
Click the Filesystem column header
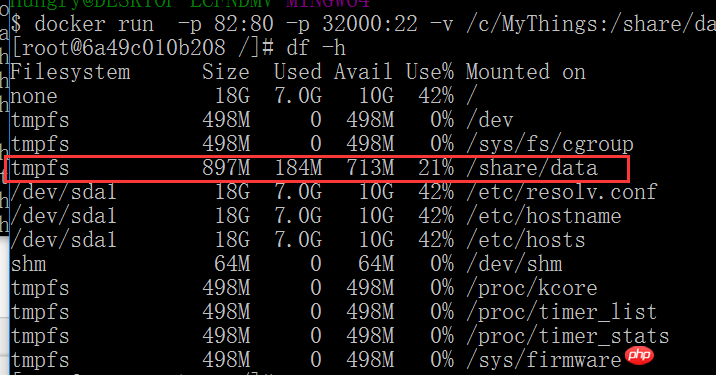70,72
